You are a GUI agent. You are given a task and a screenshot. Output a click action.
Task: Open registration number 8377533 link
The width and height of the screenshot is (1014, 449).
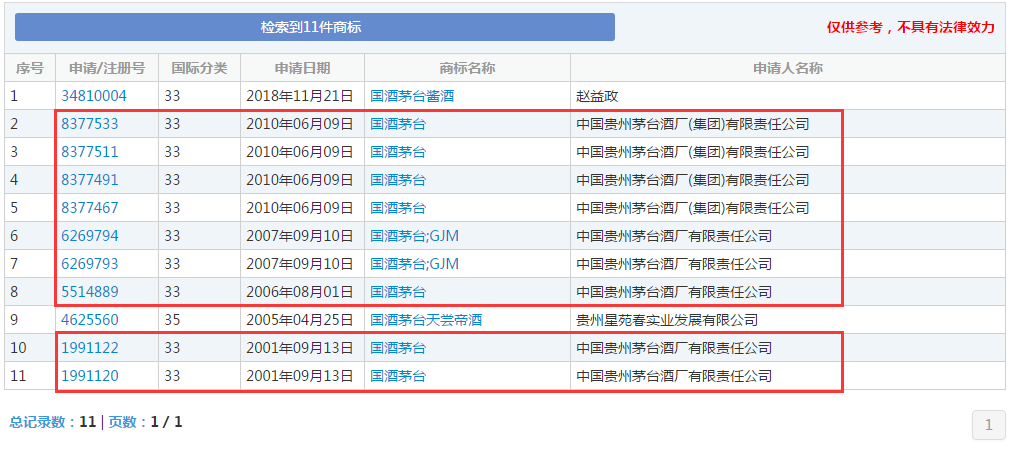coord(90,124)
